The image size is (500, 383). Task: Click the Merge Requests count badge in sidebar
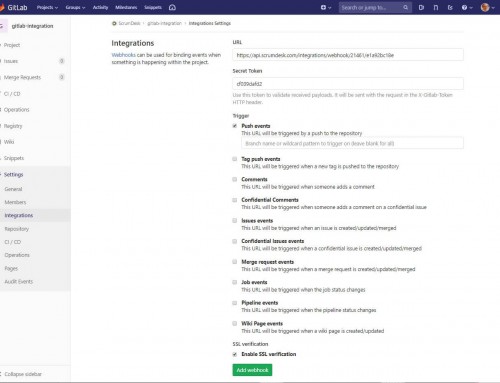[62, 77]
